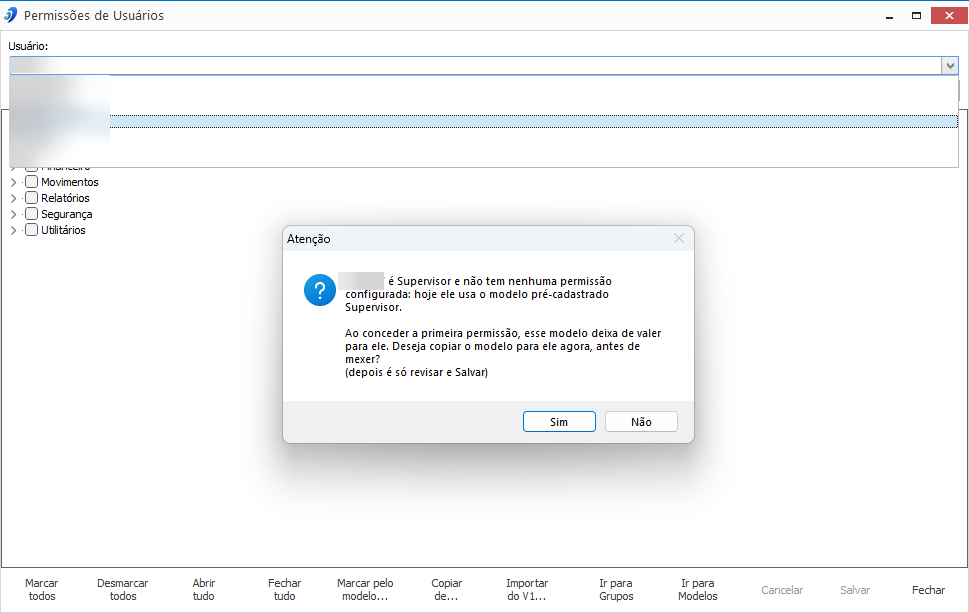This screenshot has height=613, width=969.
Task: Minimize the Permissões de Usuários window
Action: [x=889, y=15]
